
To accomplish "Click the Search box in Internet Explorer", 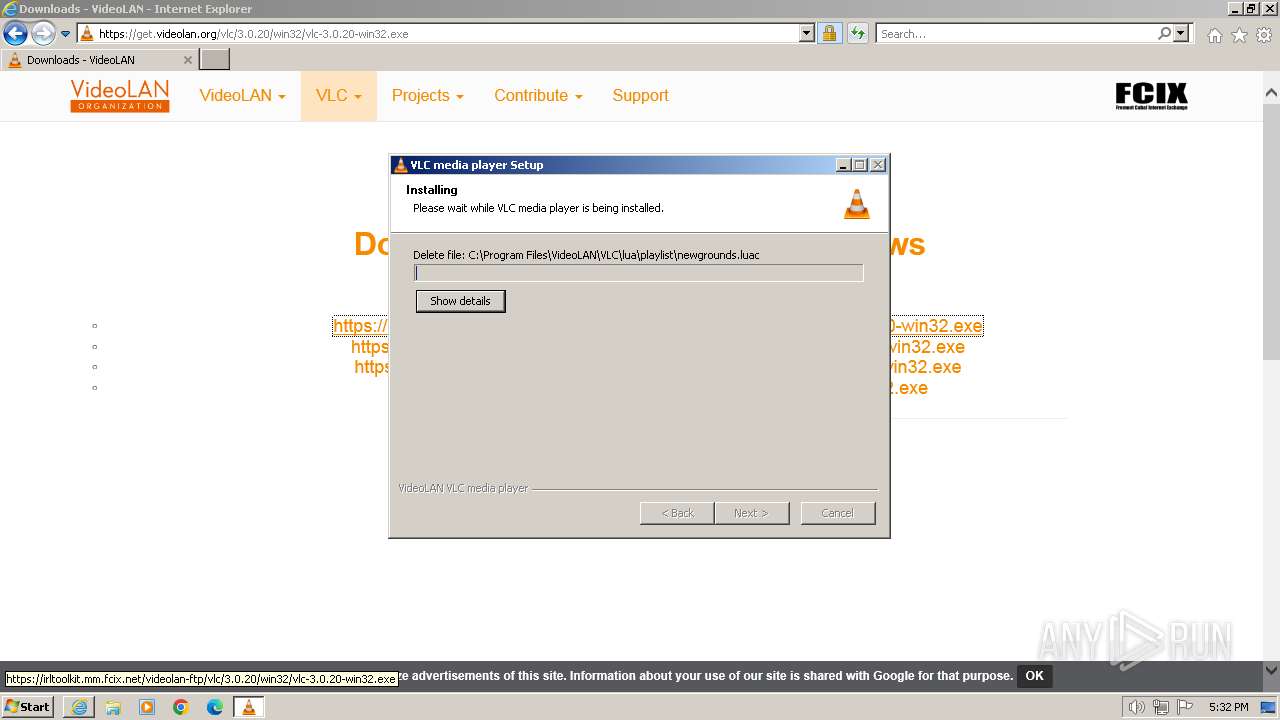I will pos(1016,34).
